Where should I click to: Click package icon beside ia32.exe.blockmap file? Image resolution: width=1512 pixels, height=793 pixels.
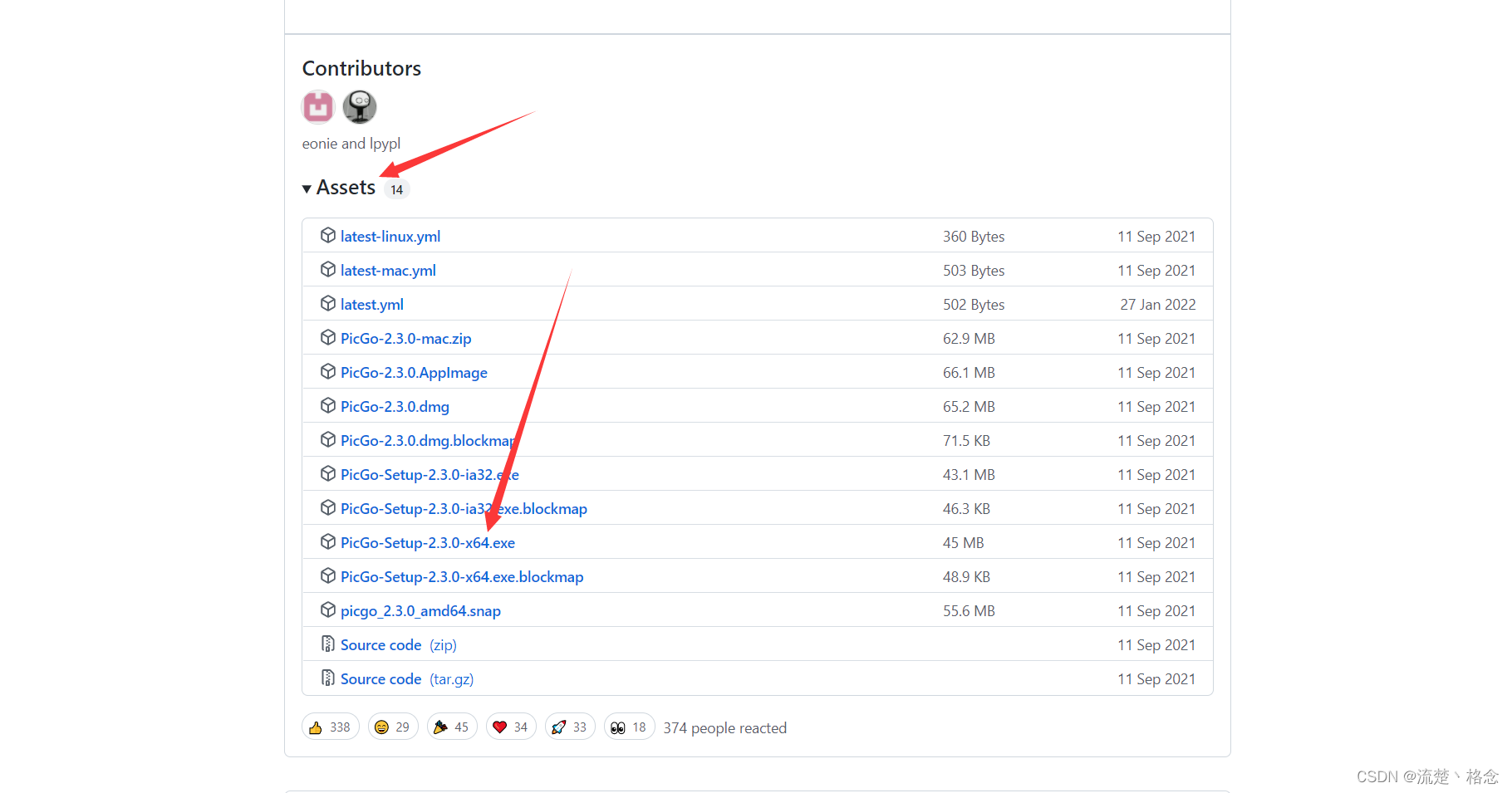[328, 508]
